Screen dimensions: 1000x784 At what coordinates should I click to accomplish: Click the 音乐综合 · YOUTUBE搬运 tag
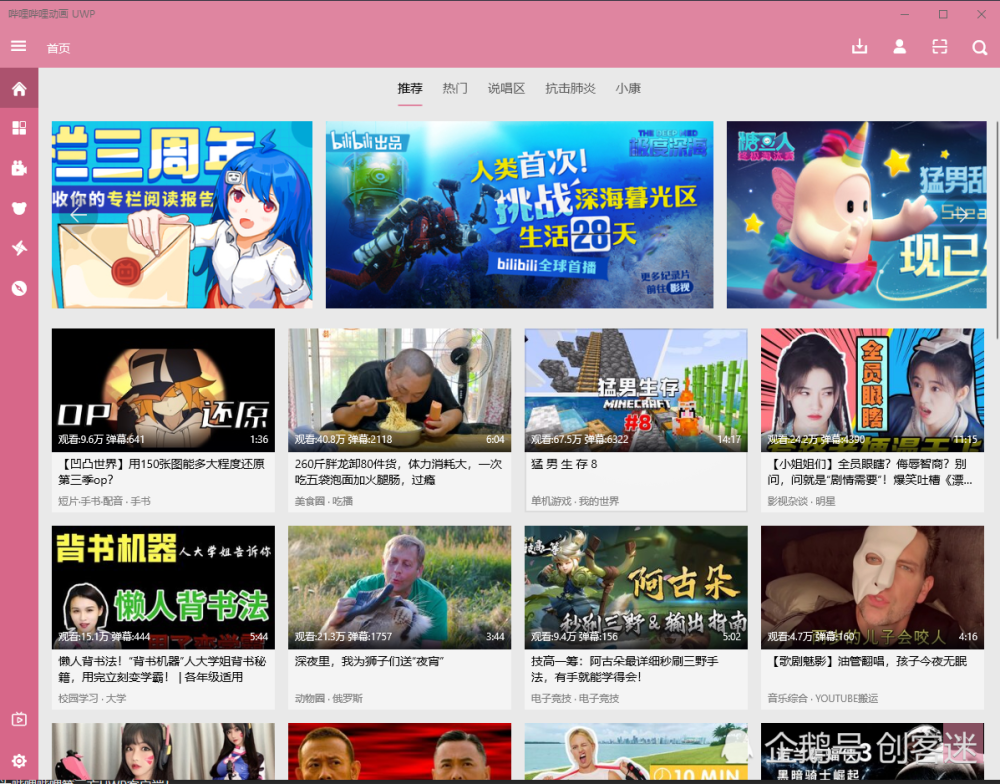click(x=823, y=699)
